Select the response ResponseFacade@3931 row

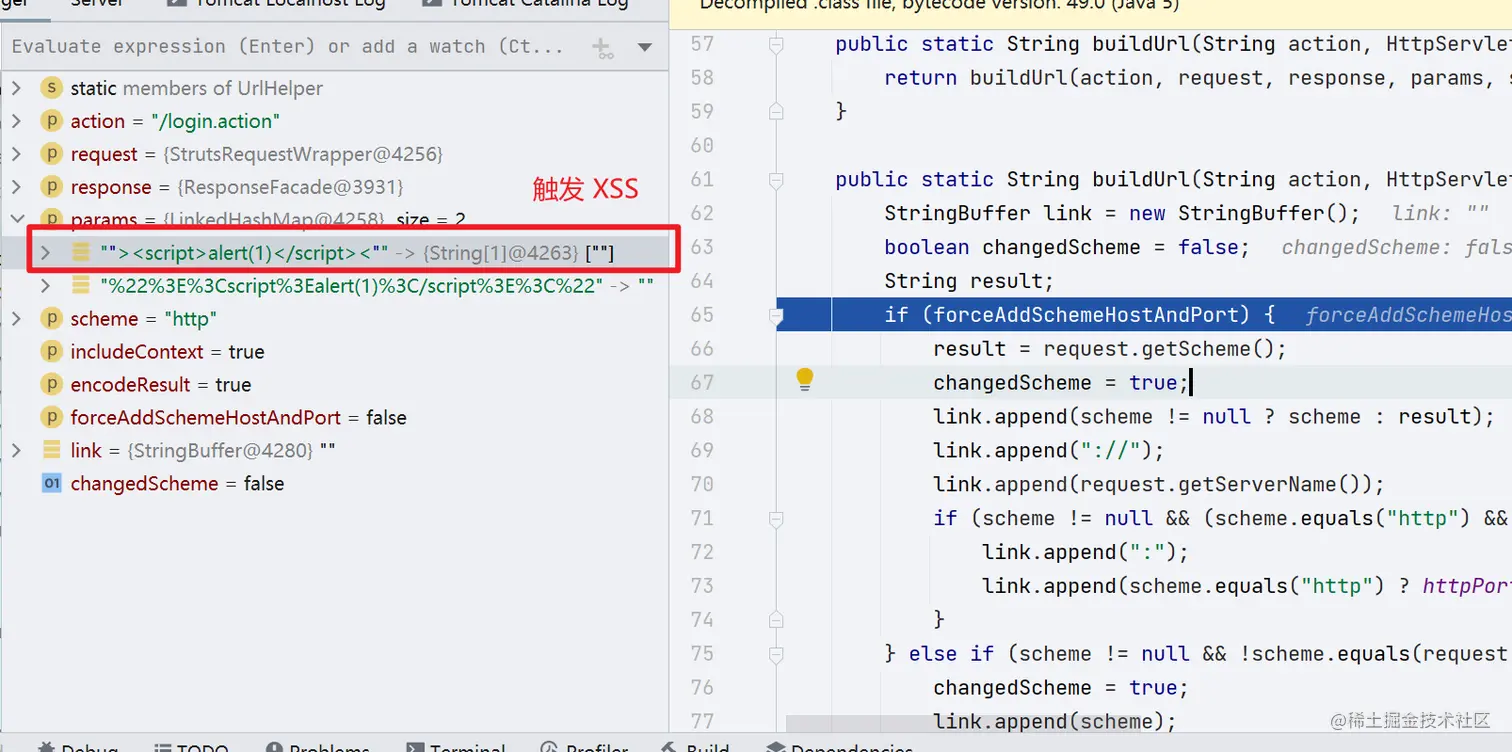click(334, 187)
